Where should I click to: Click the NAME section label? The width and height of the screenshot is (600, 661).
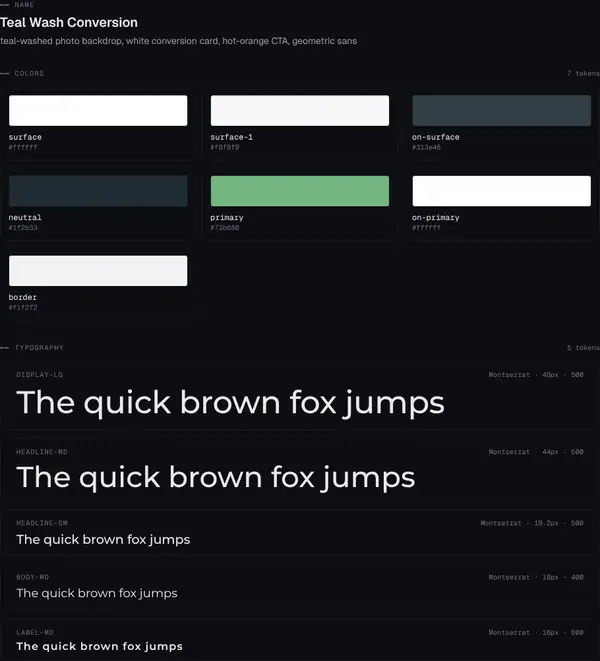coord(24,5)
